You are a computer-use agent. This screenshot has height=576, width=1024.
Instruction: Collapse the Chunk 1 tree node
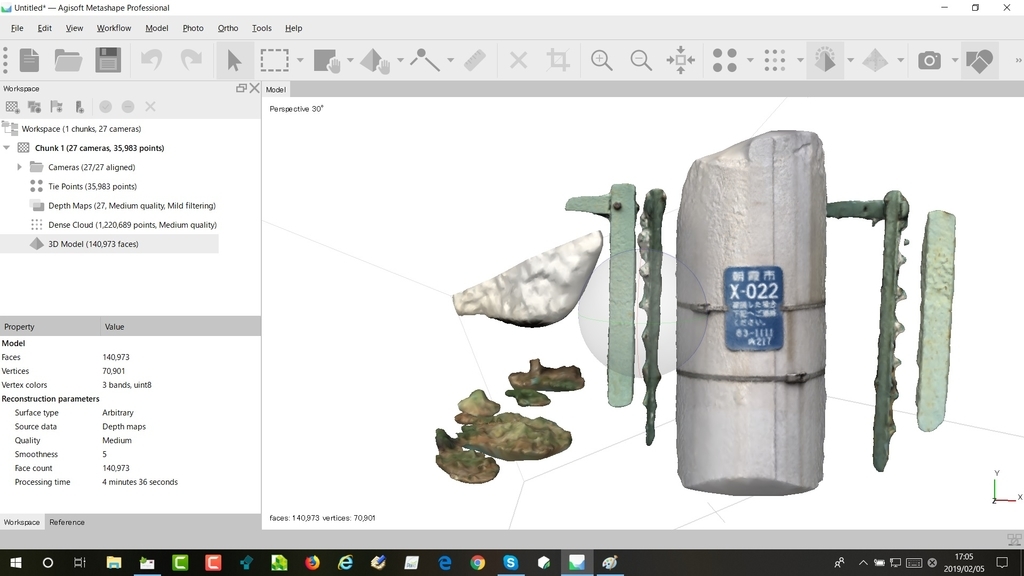(x=7, y=148)
